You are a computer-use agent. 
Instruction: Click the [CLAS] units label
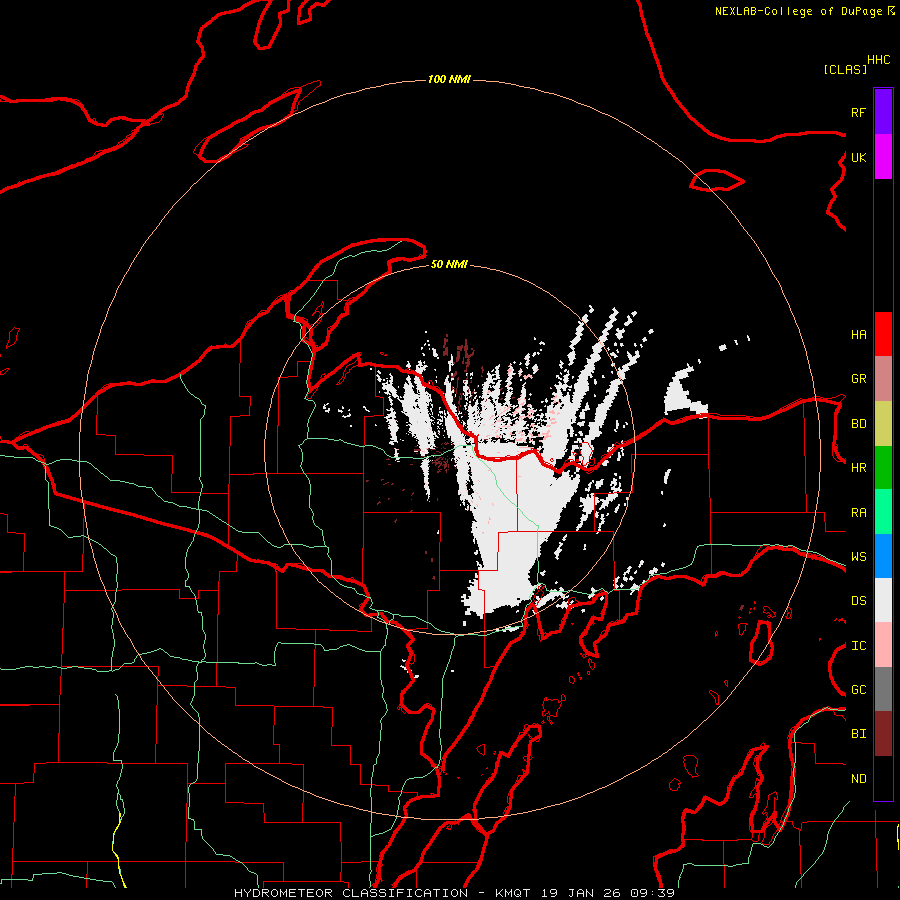tap(845, 69)
